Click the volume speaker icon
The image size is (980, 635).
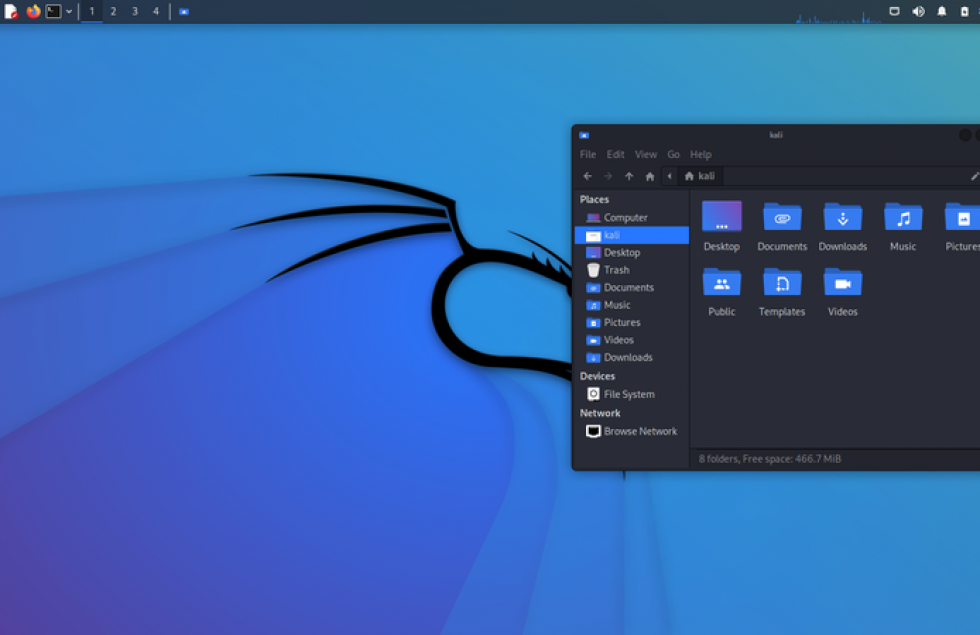tap(918, 11)
